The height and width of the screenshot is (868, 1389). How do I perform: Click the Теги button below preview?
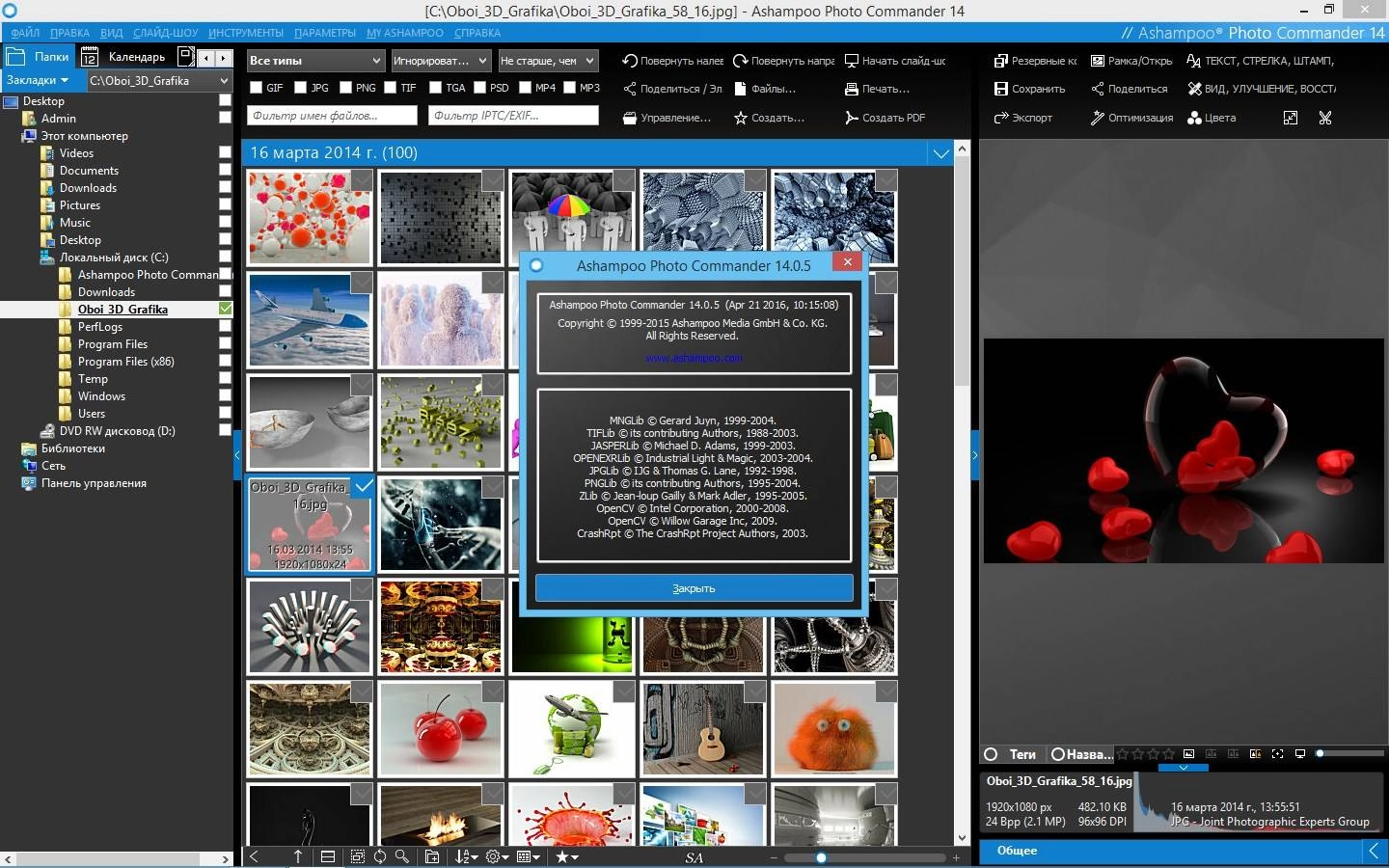(1011, 754)
